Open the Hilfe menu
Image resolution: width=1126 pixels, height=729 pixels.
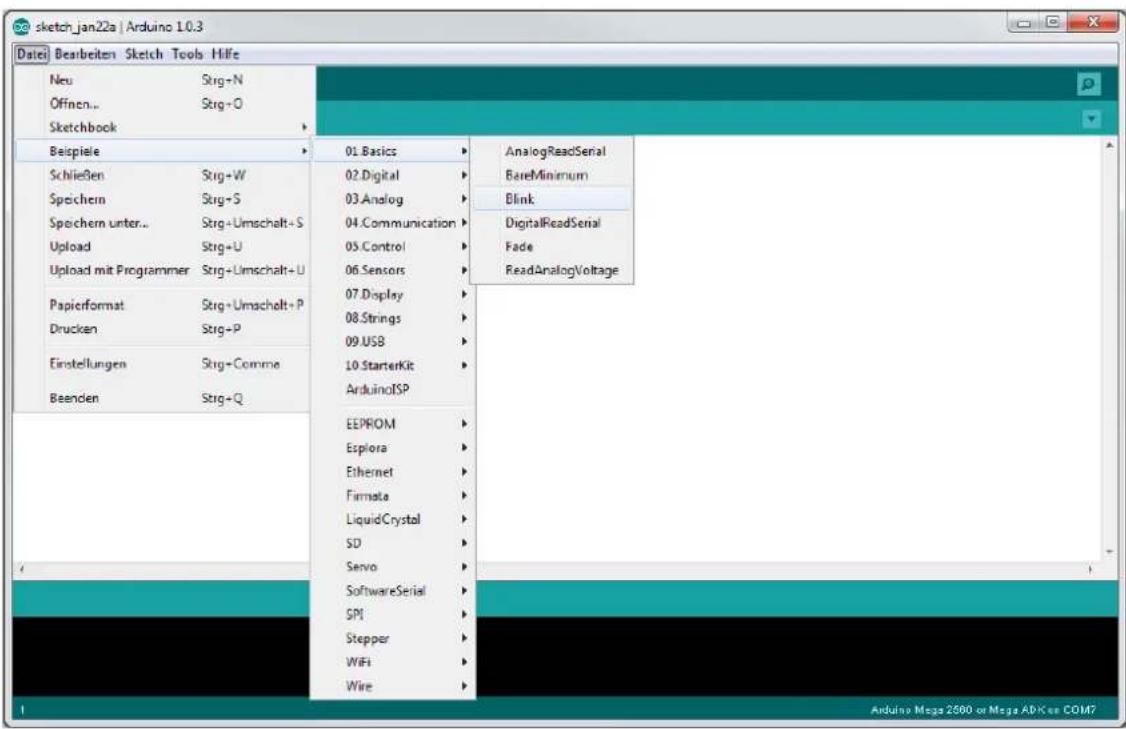tap(225, 54)
